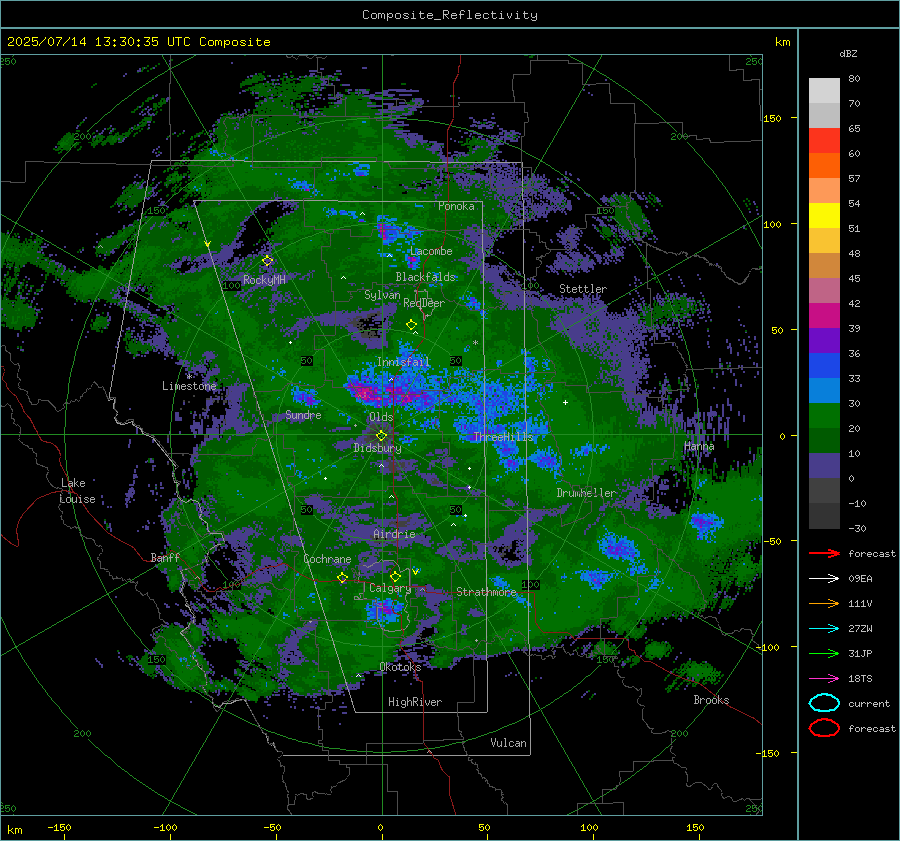Viewport: 900px width, 841px height.
Task: Click the Blackfalds city label
Action: point(425,277)
